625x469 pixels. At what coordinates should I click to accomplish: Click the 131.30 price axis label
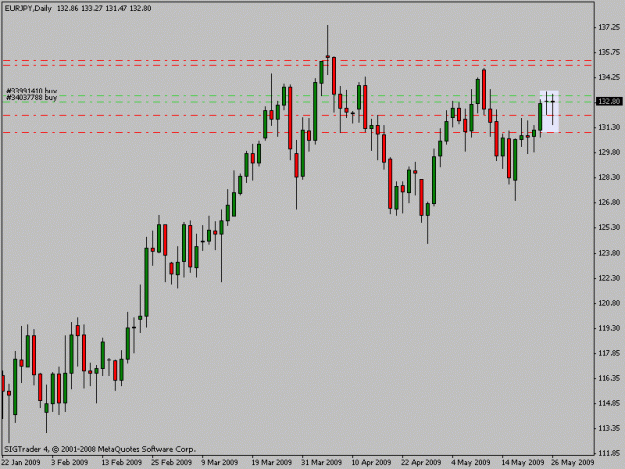pyautogui.click(x=609, y=127)
